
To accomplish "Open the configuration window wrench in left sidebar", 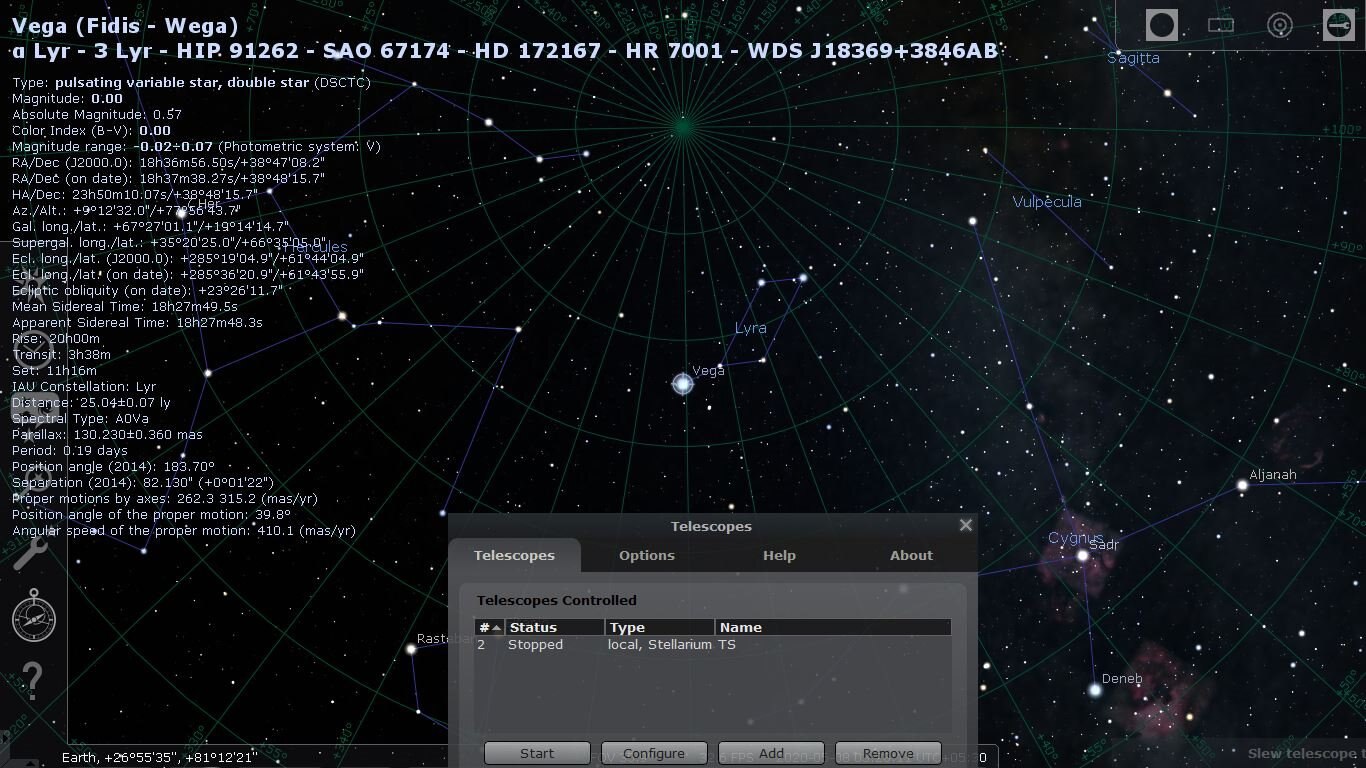I will pos(31,549).
